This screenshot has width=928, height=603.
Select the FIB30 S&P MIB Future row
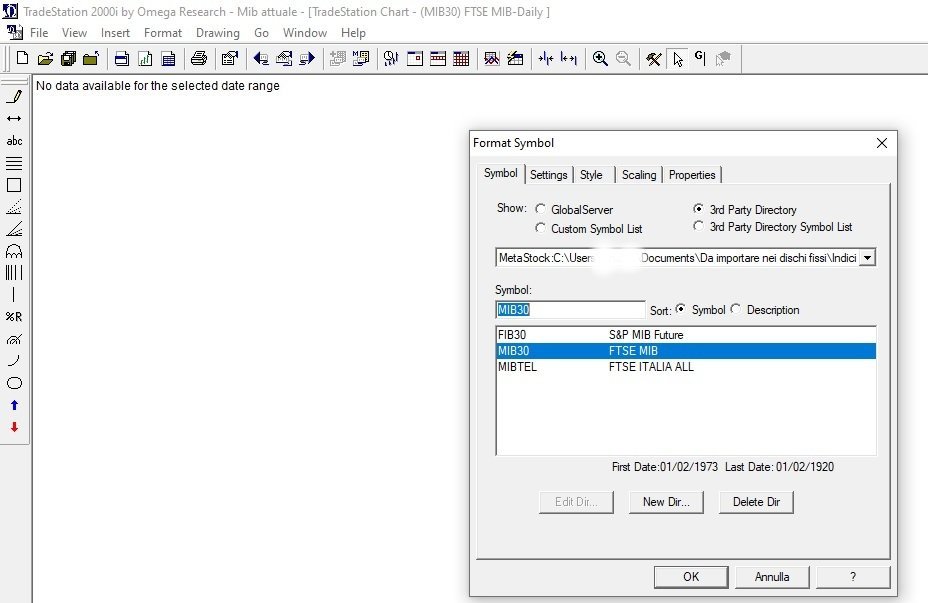686,335
